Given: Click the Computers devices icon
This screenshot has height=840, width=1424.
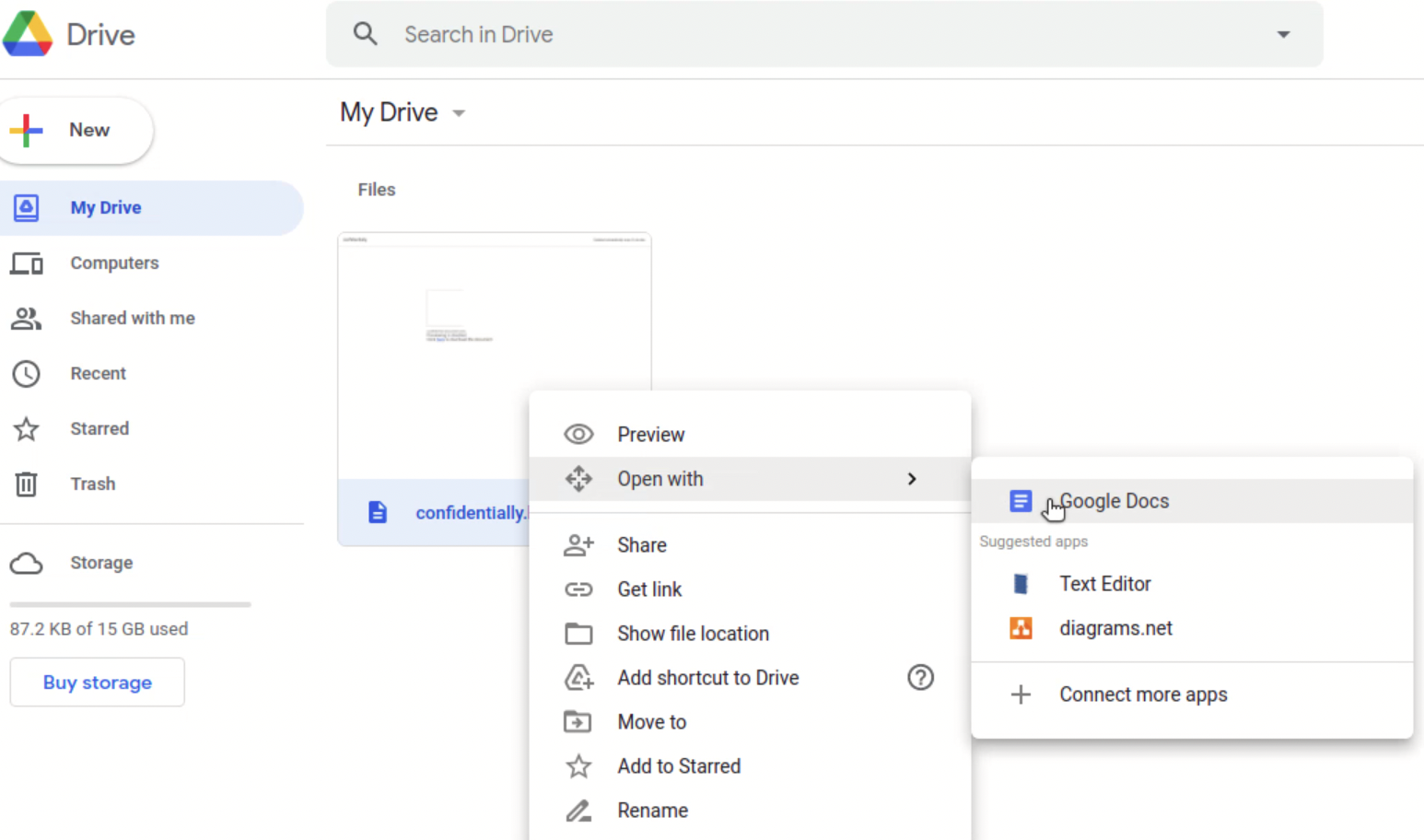Looking at the screenshot, I should tap(27, 263).
